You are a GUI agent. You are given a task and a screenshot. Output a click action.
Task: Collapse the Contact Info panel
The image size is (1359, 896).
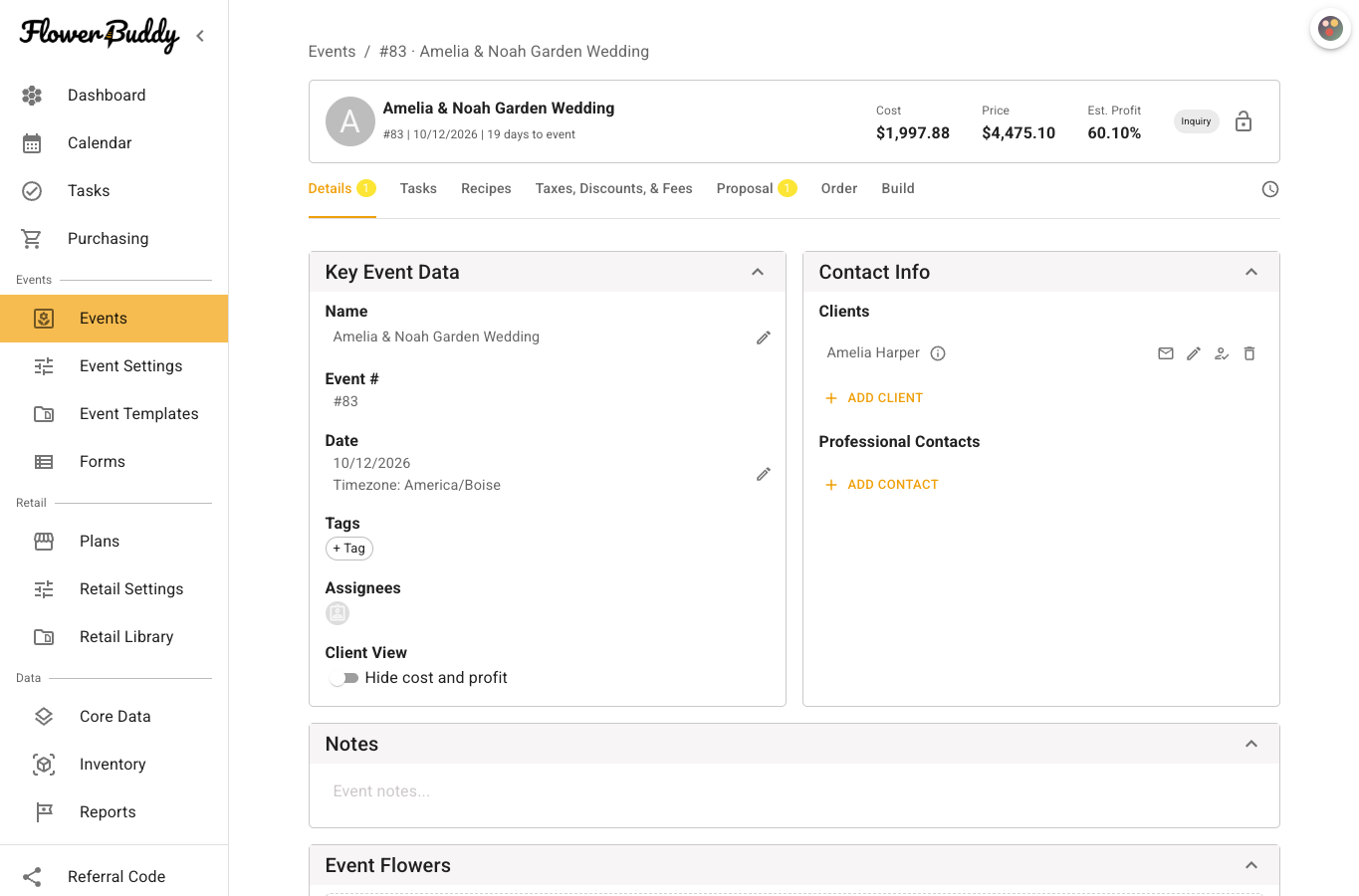1251,272
